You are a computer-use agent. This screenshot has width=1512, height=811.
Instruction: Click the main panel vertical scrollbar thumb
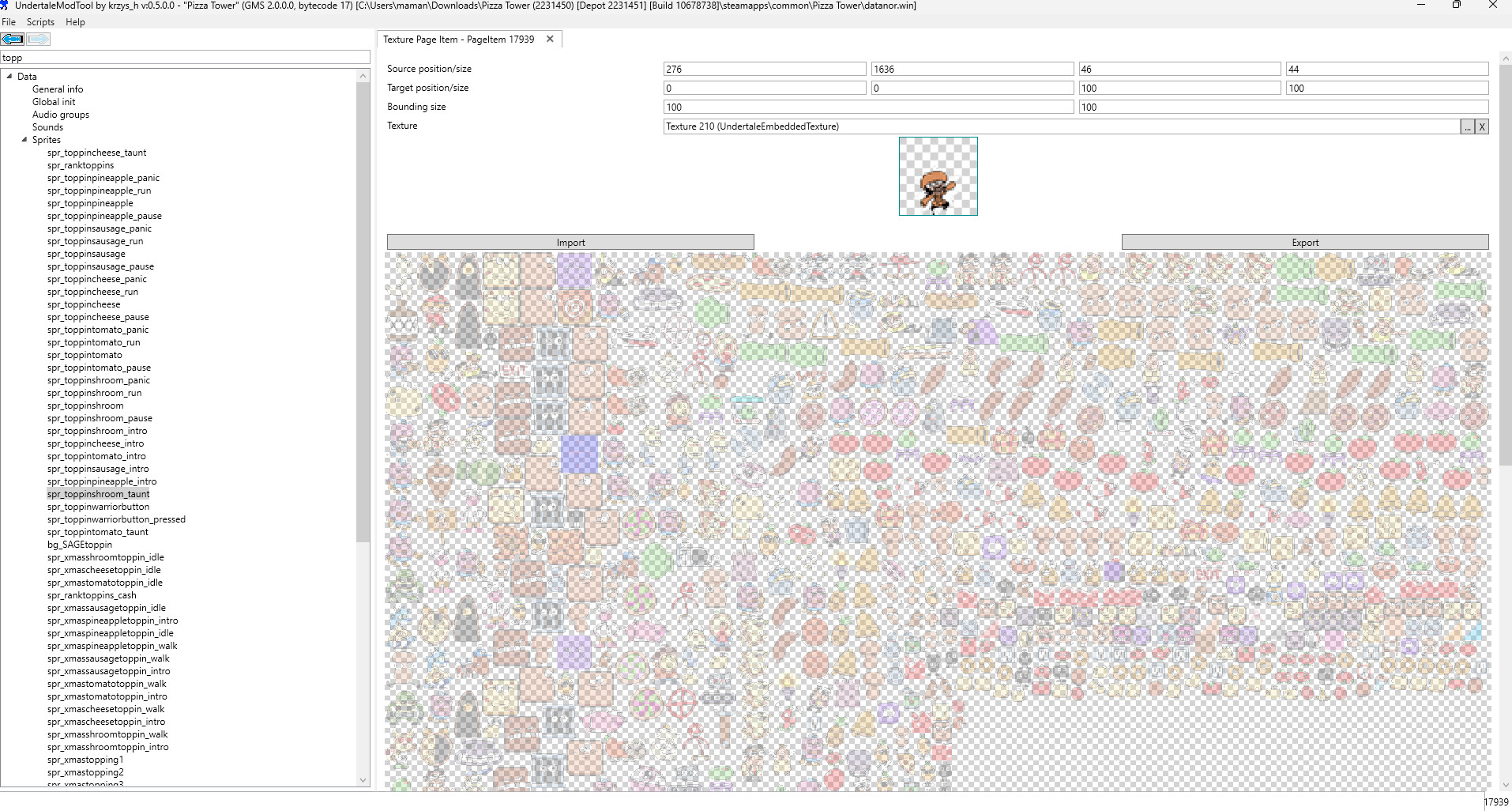coord(1506,265)
